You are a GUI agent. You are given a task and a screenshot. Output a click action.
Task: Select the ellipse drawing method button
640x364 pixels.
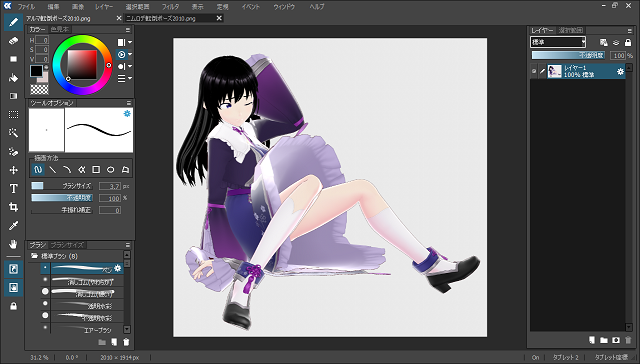[110, 169]
